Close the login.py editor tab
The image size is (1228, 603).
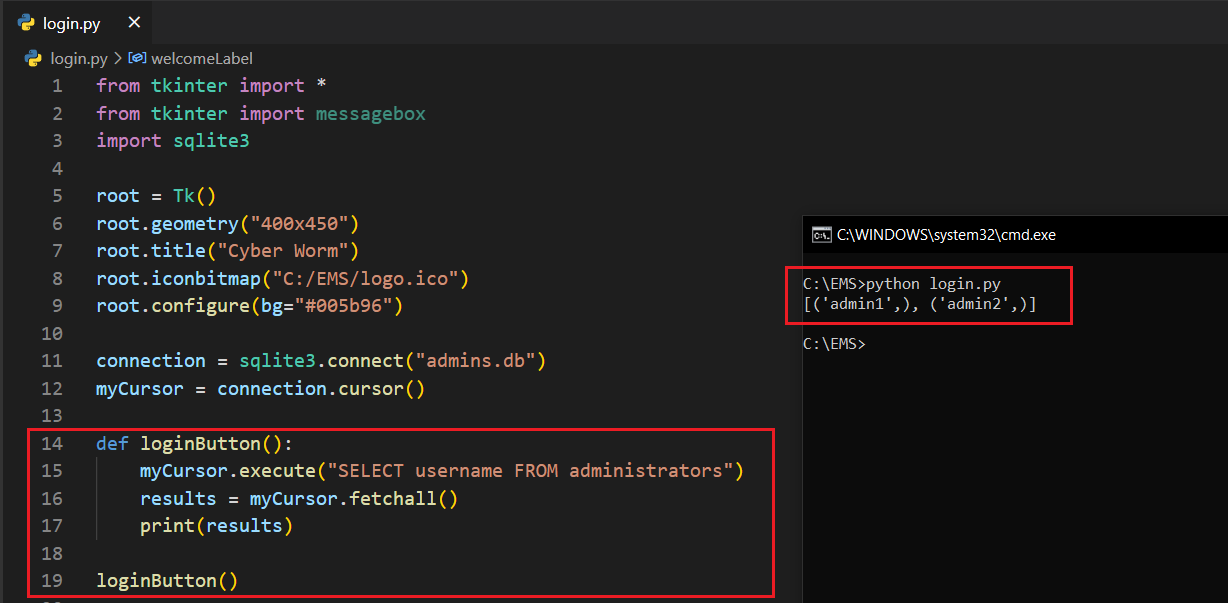[134, 22]
